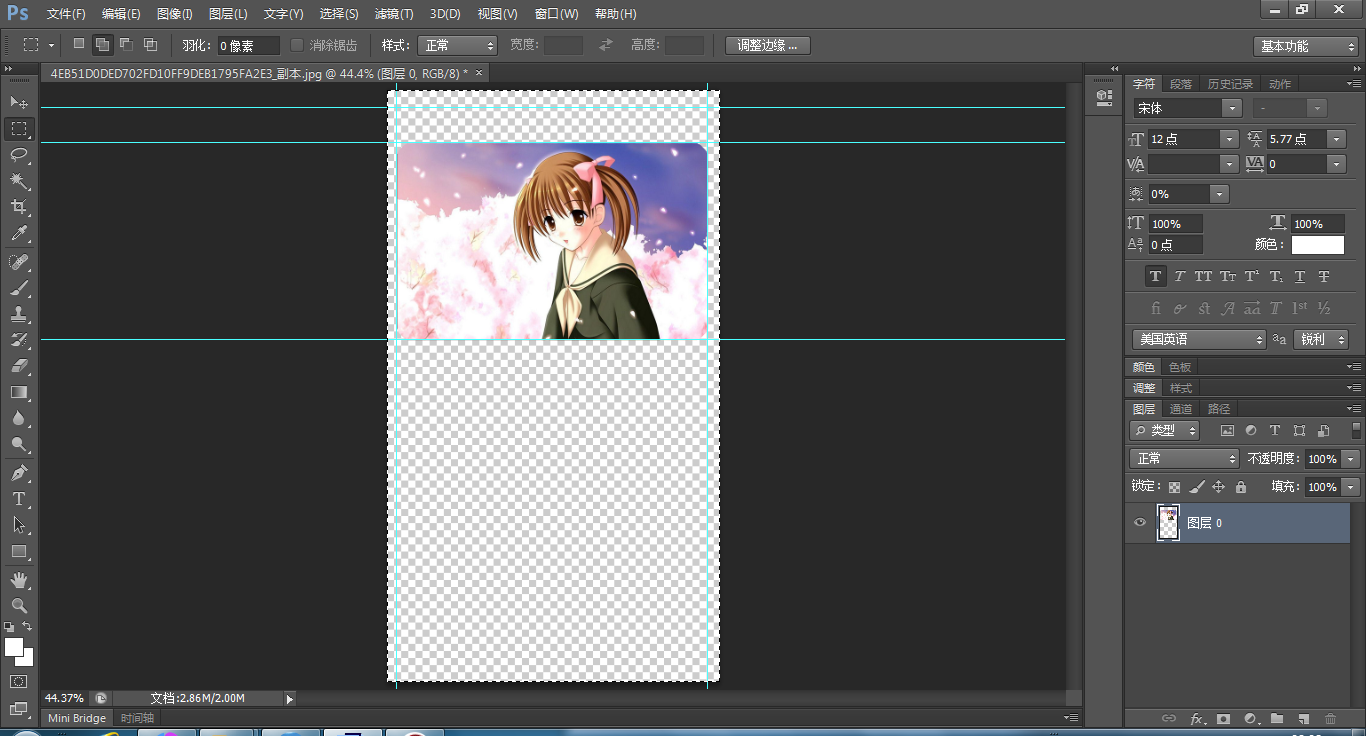The width and height of the screenshot is (1366, 736).
Task: Open the layer opacity 不透明度 slider arrow
Action: tap(1351, 458)
